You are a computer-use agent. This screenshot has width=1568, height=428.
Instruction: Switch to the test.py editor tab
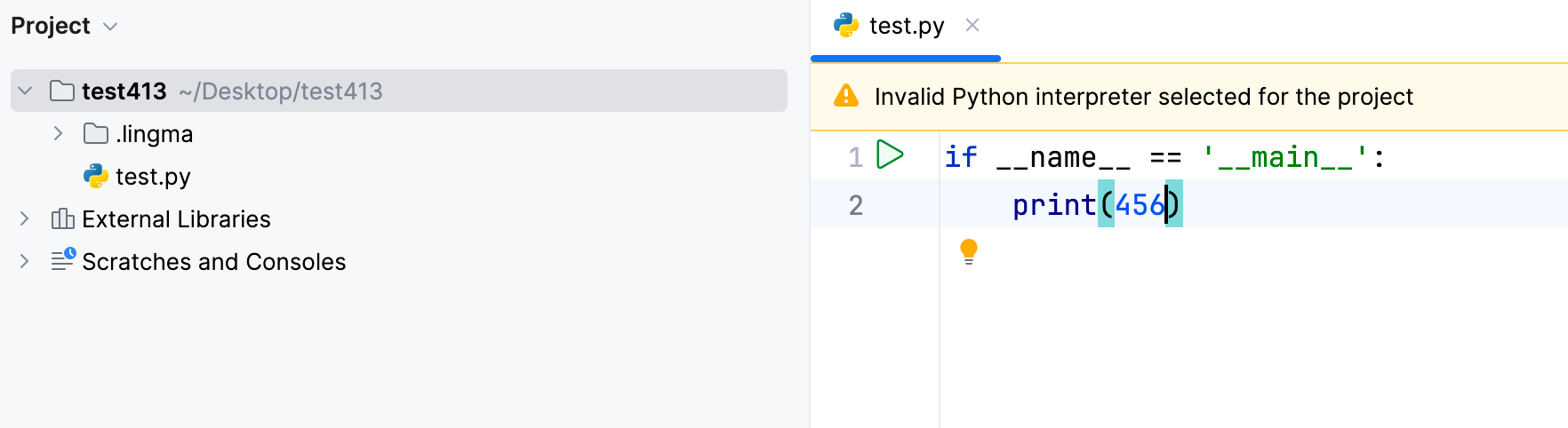click(x=906, y=27)
